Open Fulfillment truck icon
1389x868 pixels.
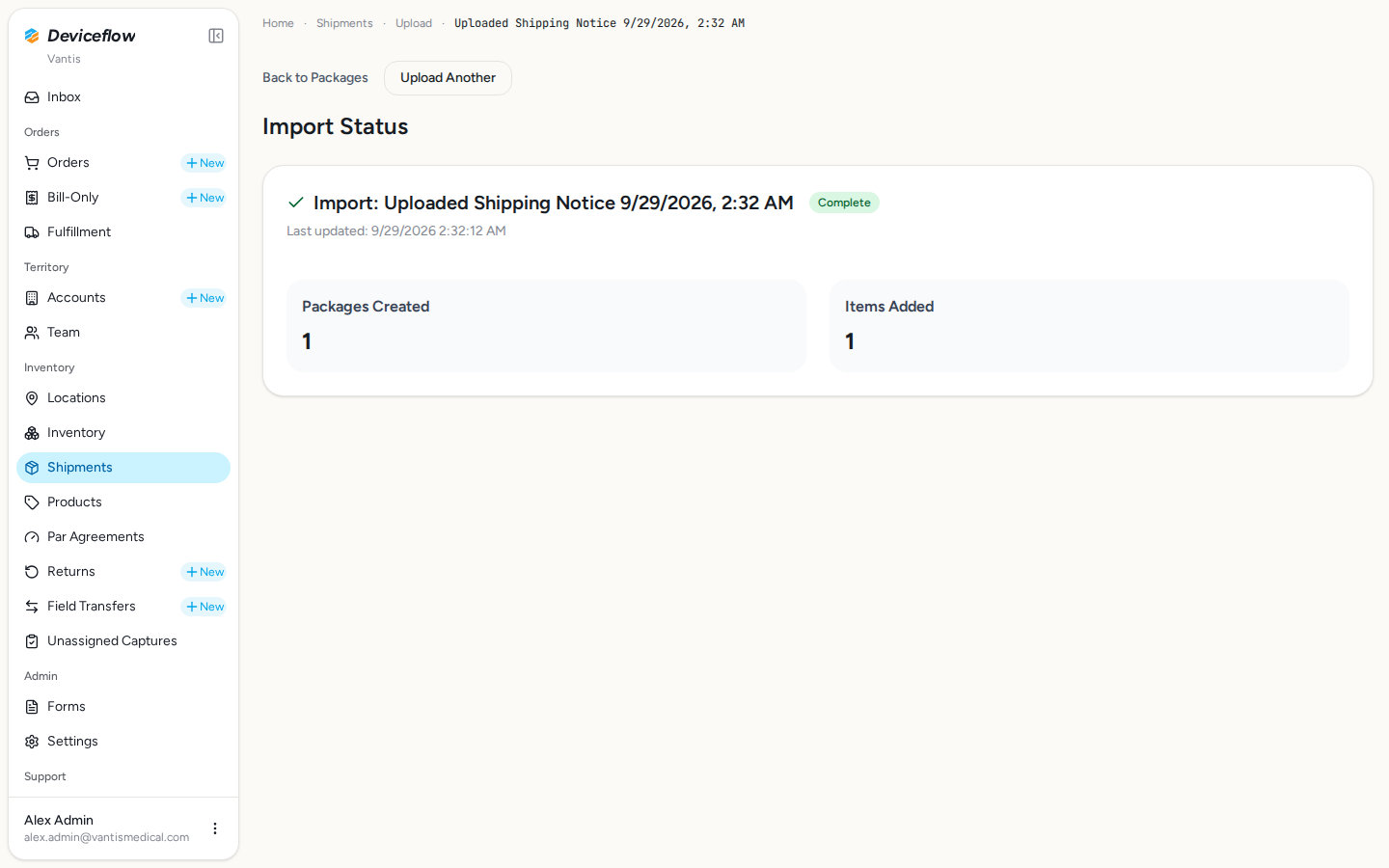click(32, 232)
